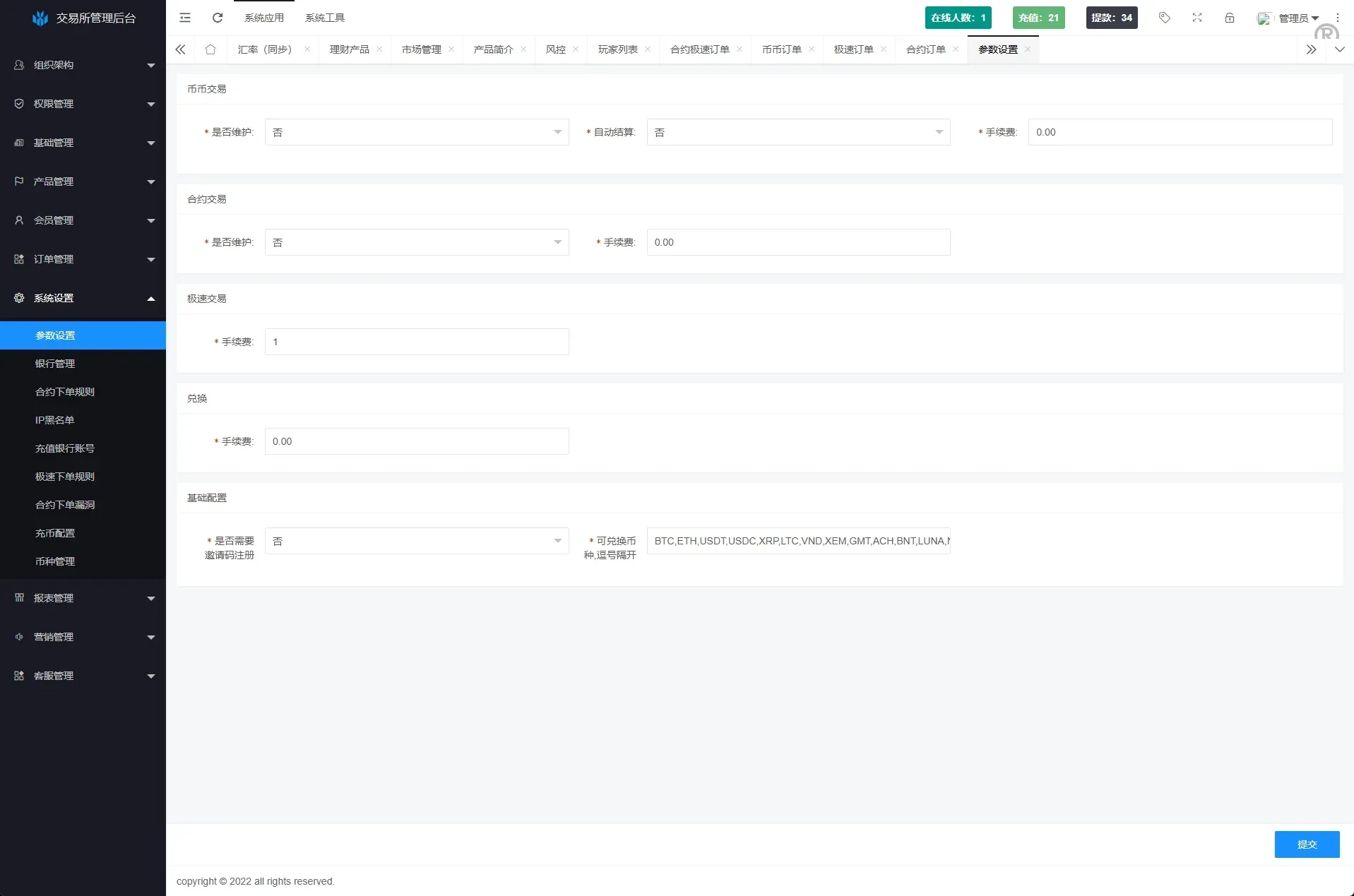Image resolution: width=1354 pixels, height=896 pixels.
Task: 点击系统工具菜单项
Action: 324,17
